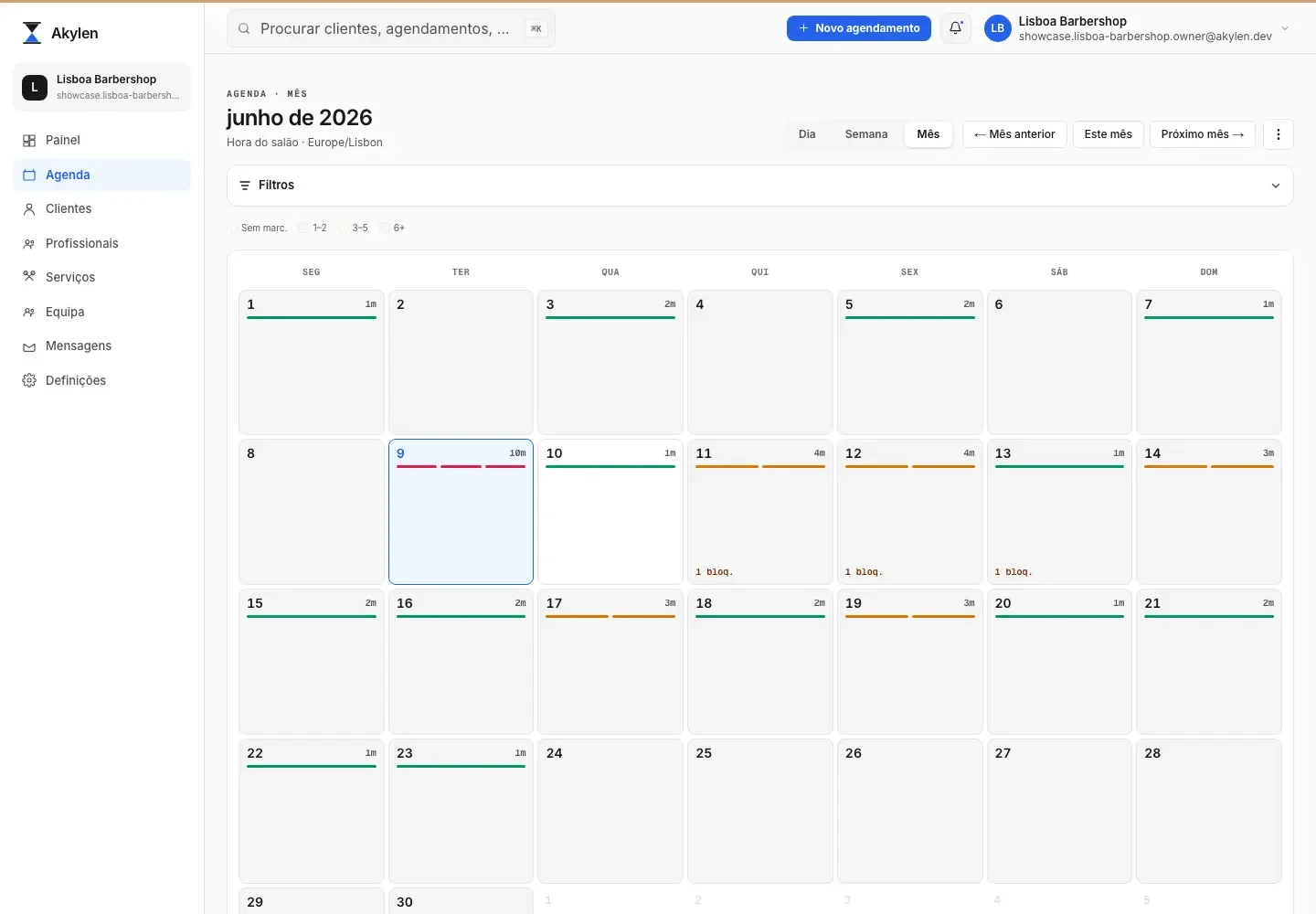Expand the Filtros panel chevron
Image resolution: width=1316 pixels, height=914 pixels.
1276,186
